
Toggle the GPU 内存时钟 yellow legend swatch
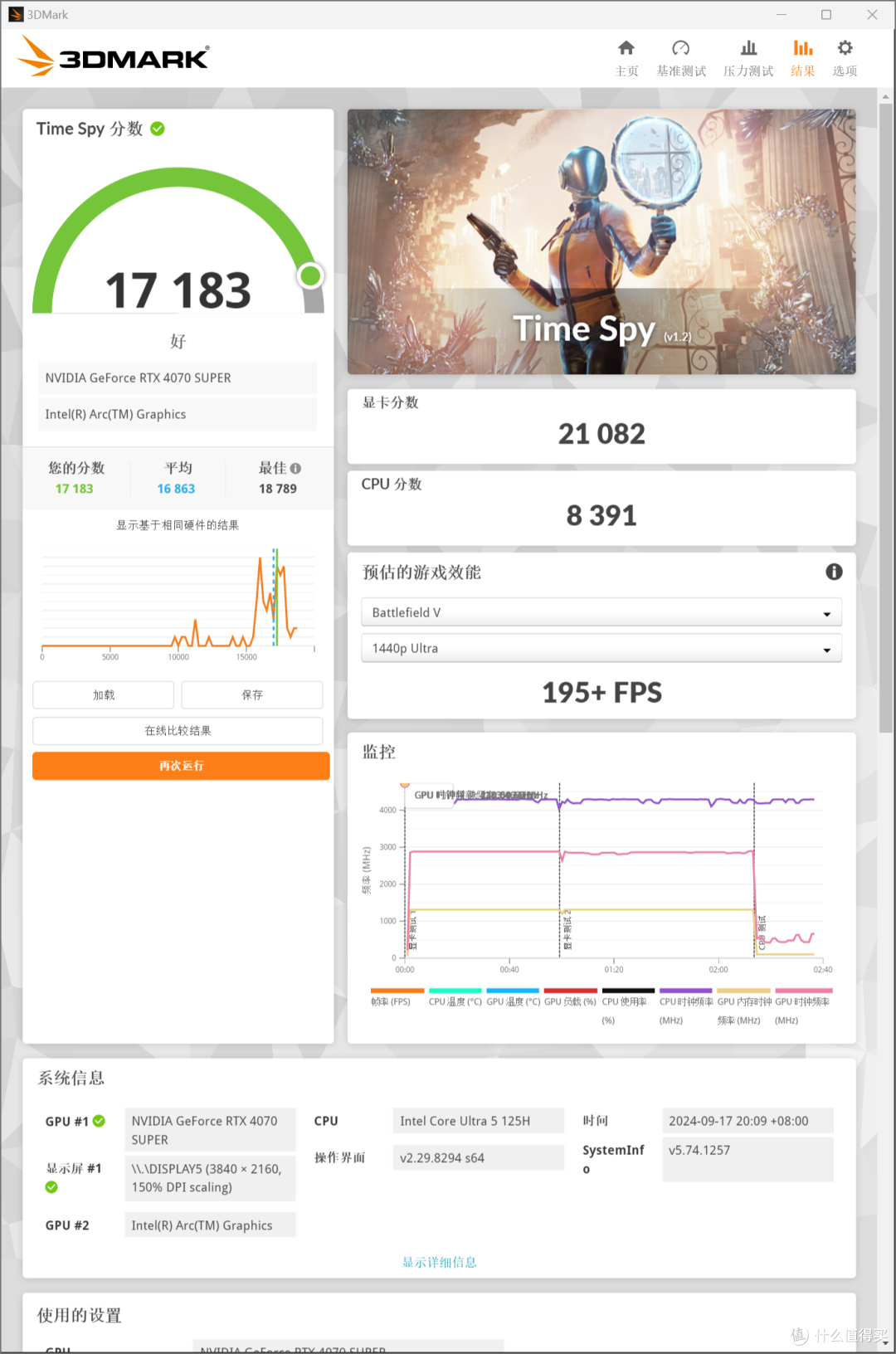pos(744,991)
